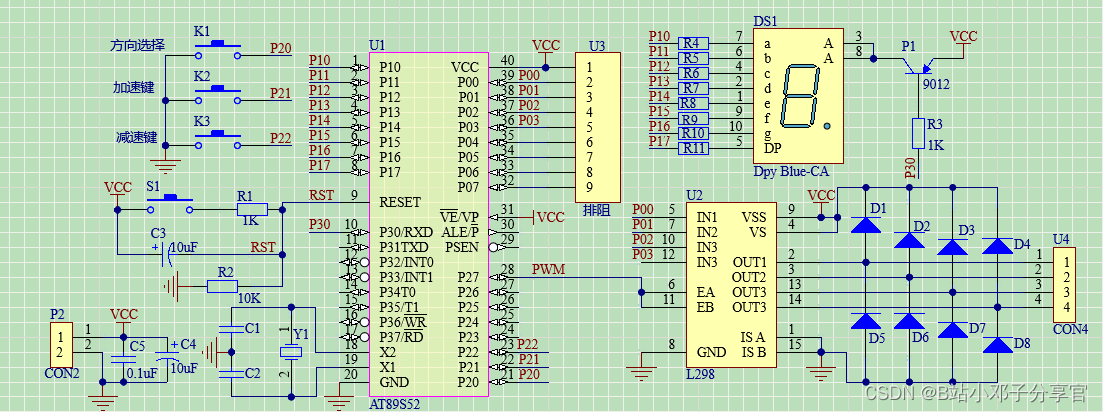
Task: Click the ground symbol at L298 GND pin
Action: 640,373
